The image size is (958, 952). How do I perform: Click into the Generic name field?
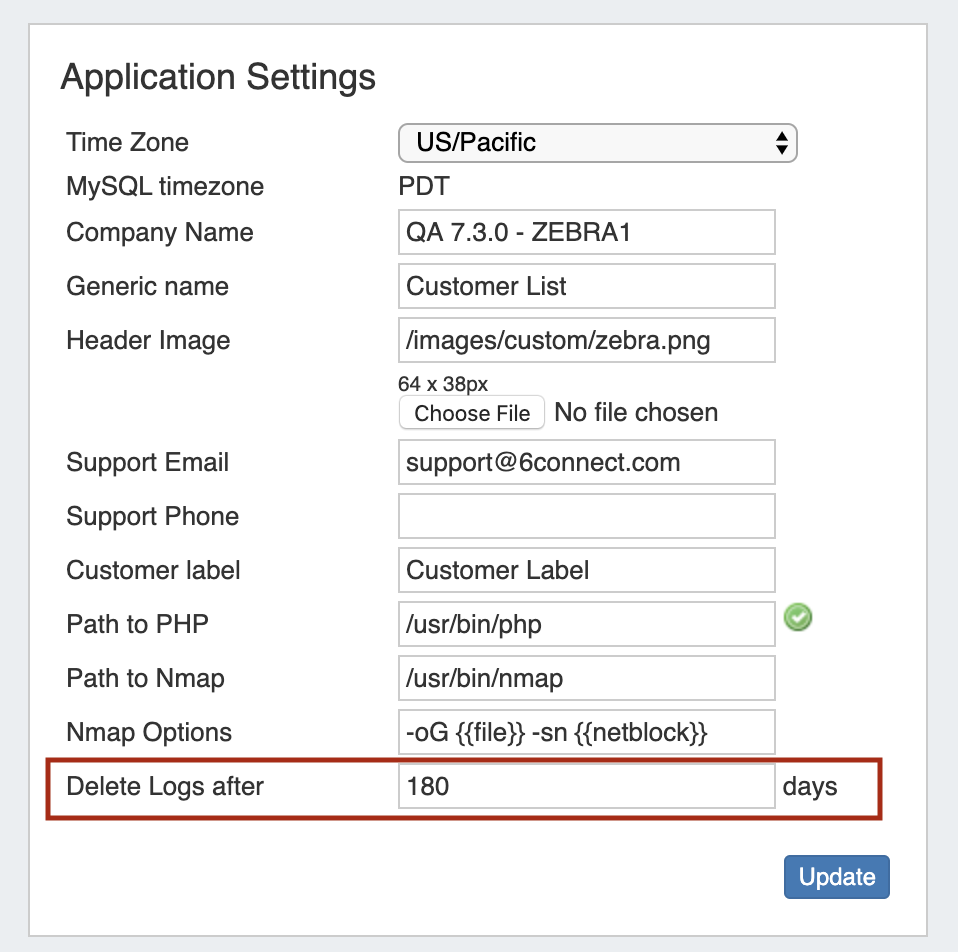point(586,287)
